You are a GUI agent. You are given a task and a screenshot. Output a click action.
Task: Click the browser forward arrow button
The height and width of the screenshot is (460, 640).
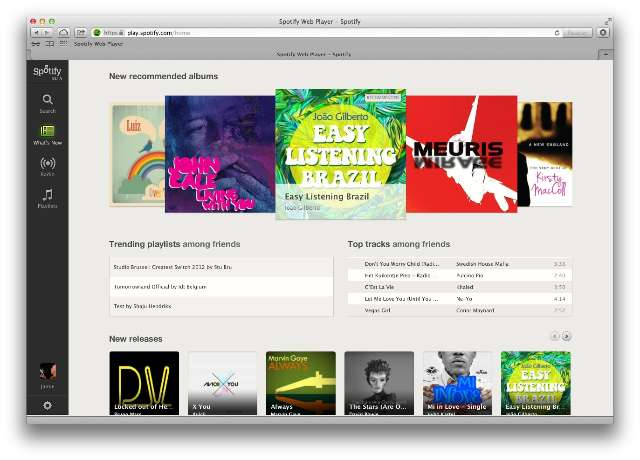point(47,32)
